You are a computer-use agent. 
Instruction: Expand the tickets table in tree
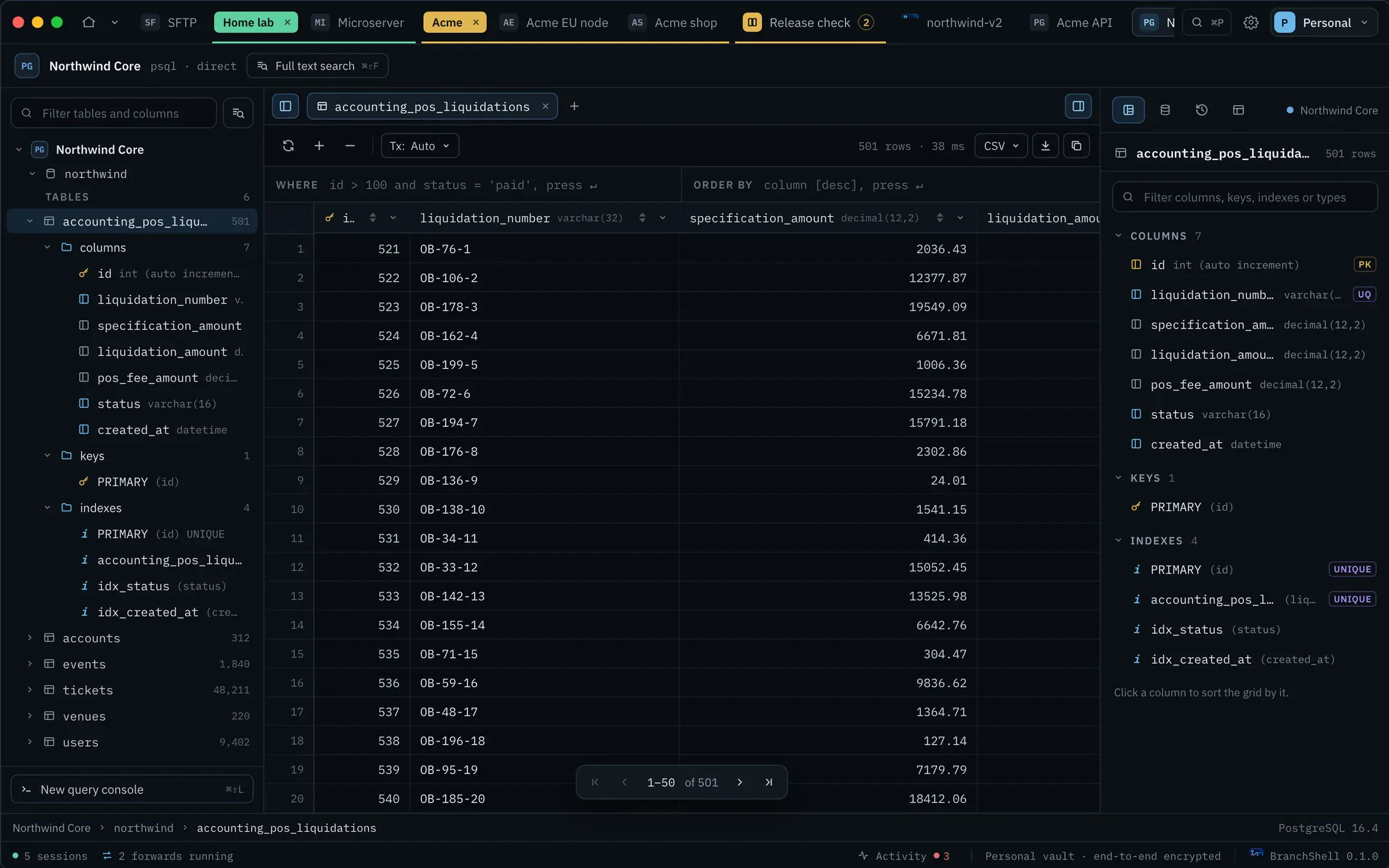point(30,690)
